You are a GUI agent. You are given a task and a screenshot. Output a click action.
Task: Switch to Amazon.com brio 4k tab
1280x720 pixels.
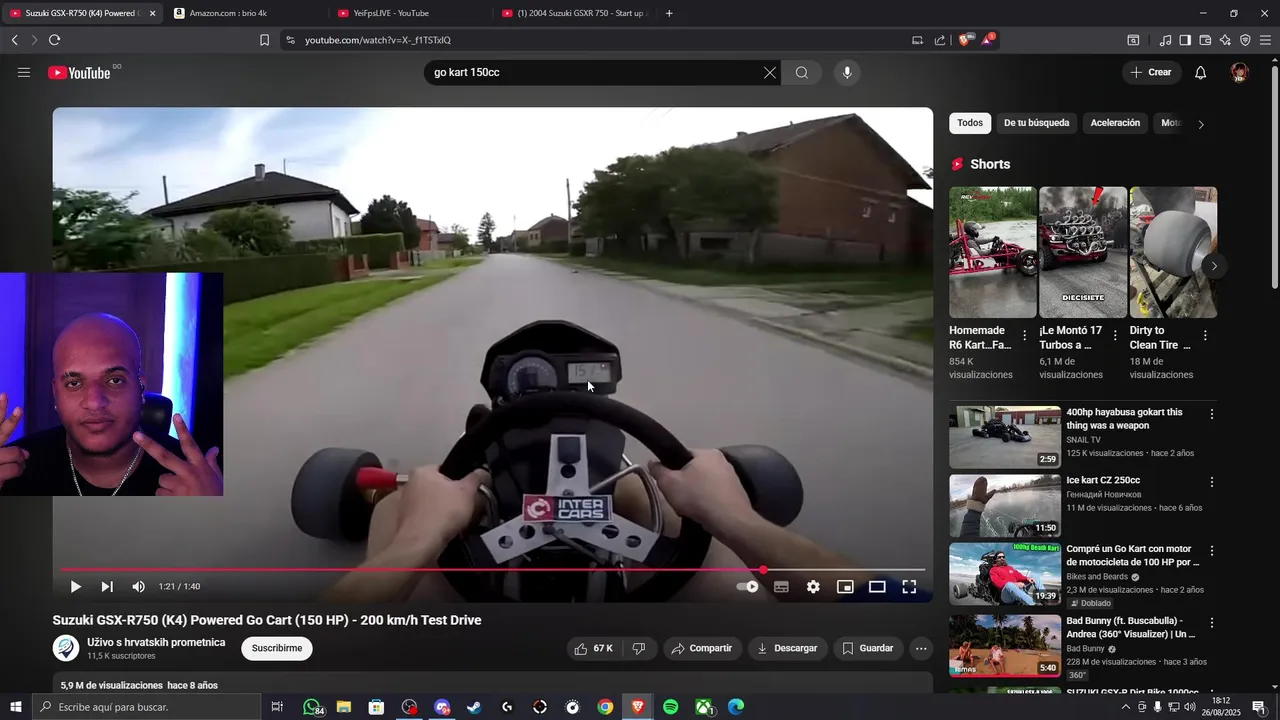[x=244, y=13]
